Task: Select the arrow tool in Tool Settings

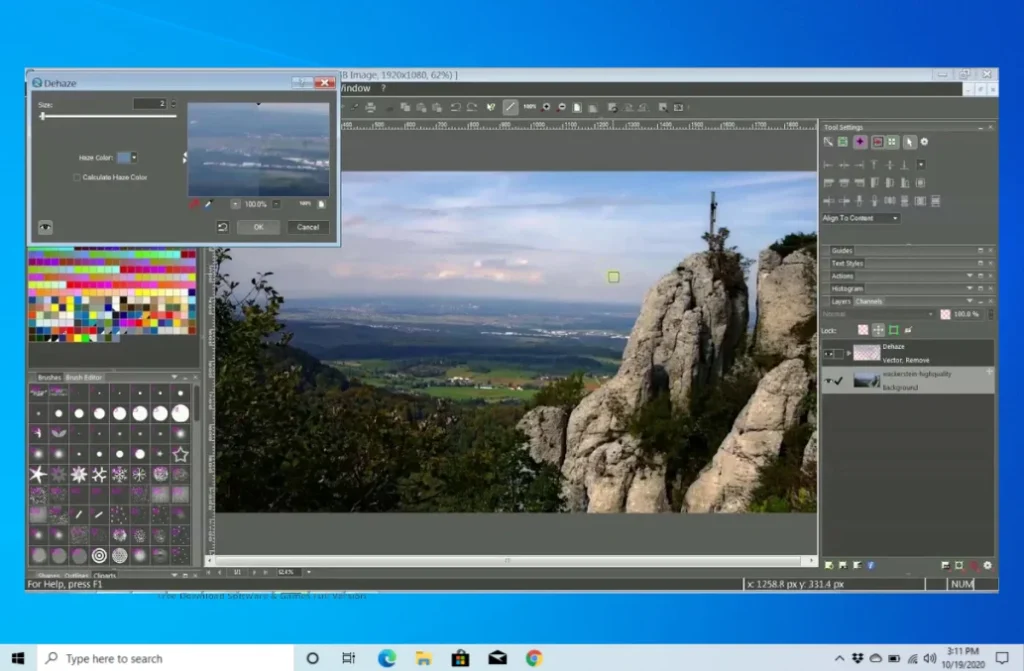Action: coord(910,142)
